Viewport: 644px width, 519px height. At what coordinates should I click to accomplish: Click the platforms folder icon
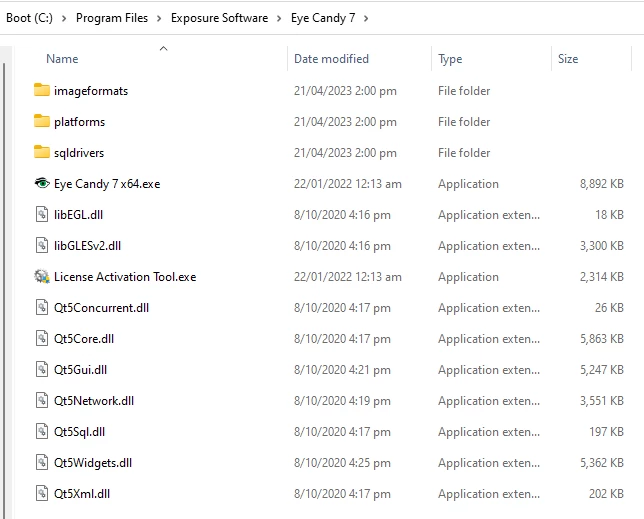pyautogui.click(x=41, y=121)
